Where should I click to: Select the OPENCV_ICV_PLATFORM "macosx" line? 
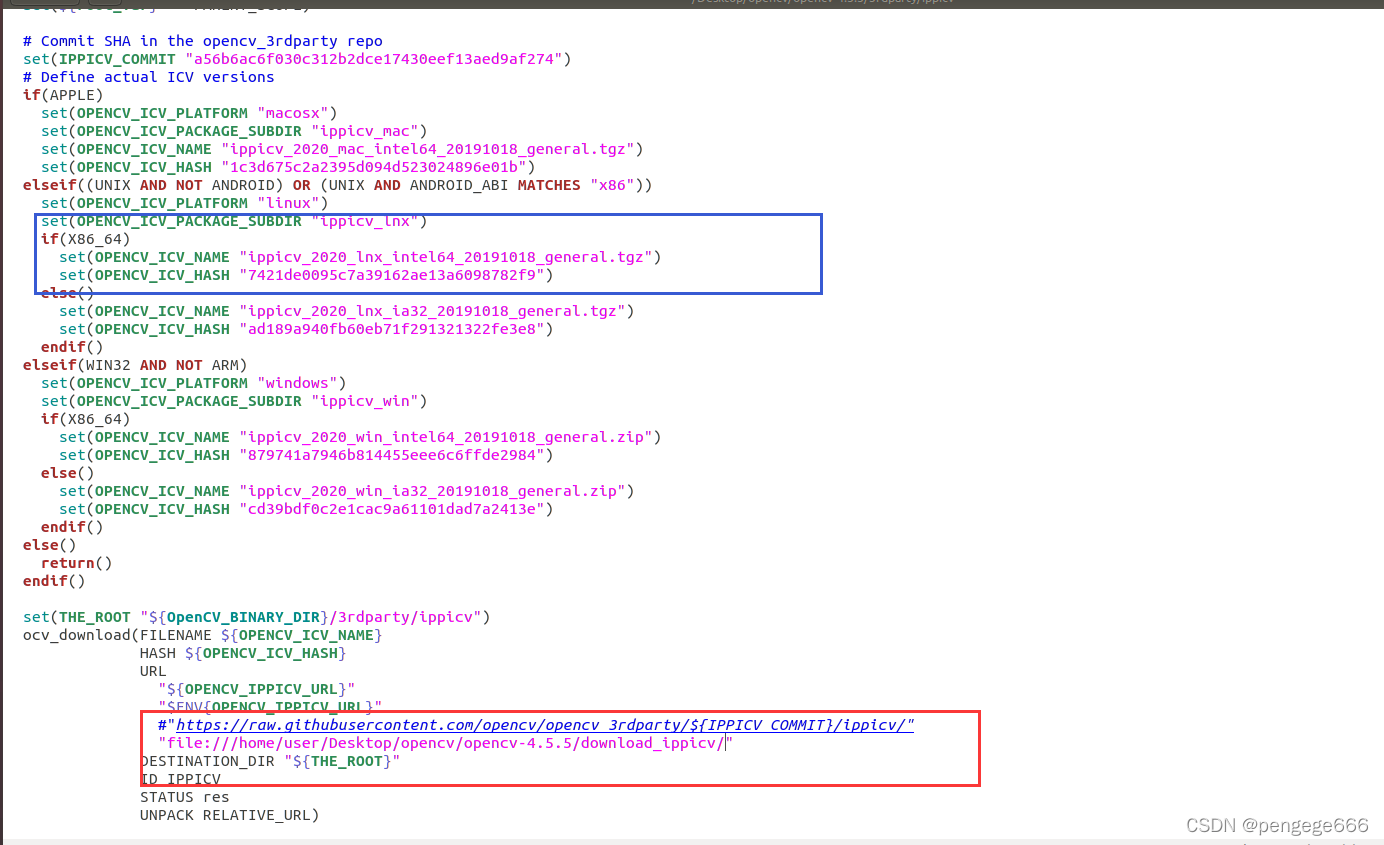point(190,113)
